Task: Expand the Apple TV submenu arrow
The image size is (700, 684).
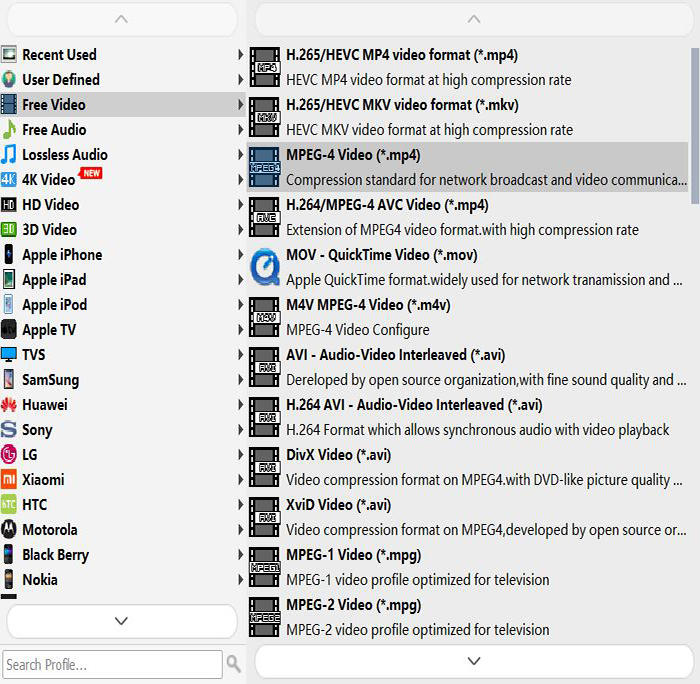Action: pos(241,329)
